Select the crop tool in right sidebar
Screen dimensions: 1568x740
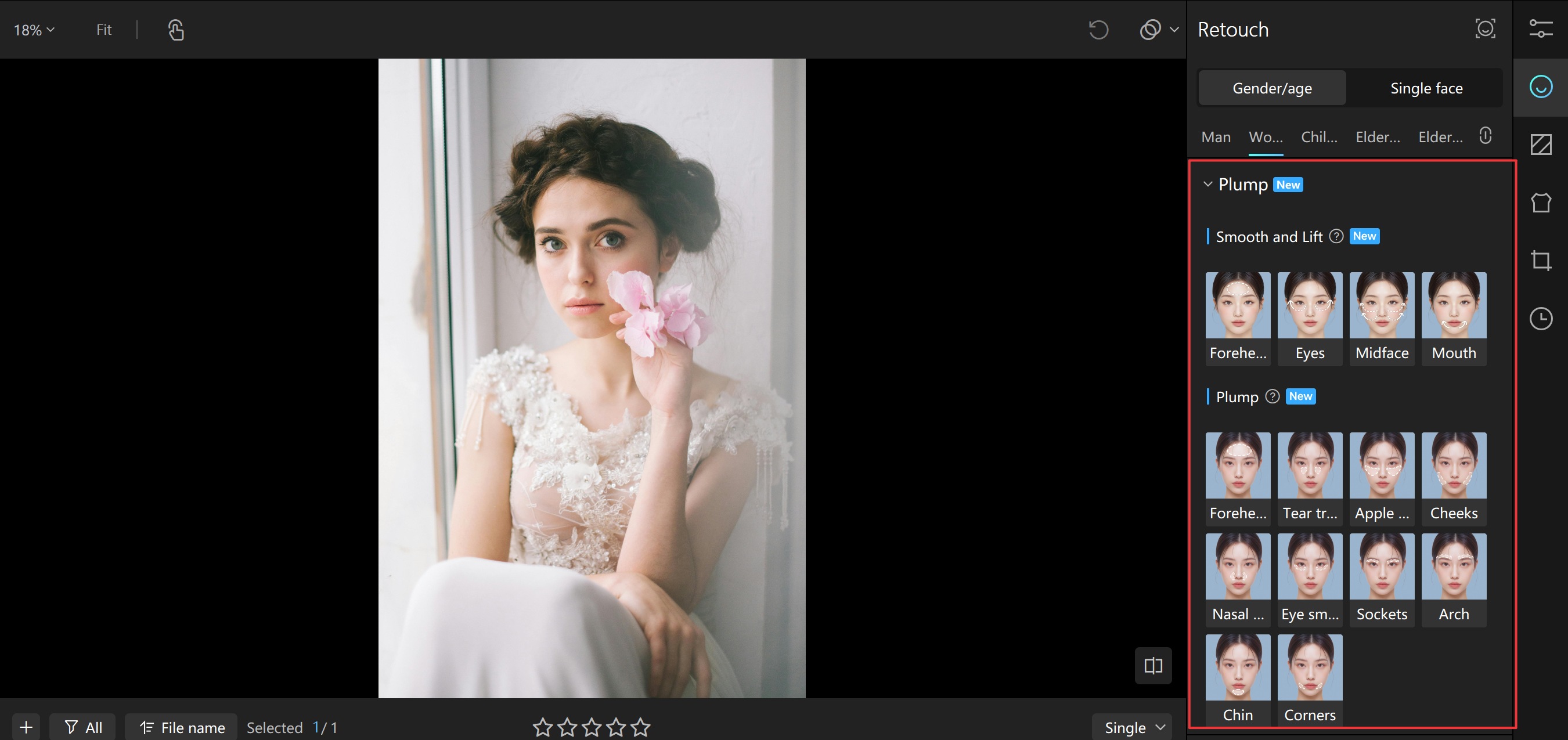point(1541,261)
